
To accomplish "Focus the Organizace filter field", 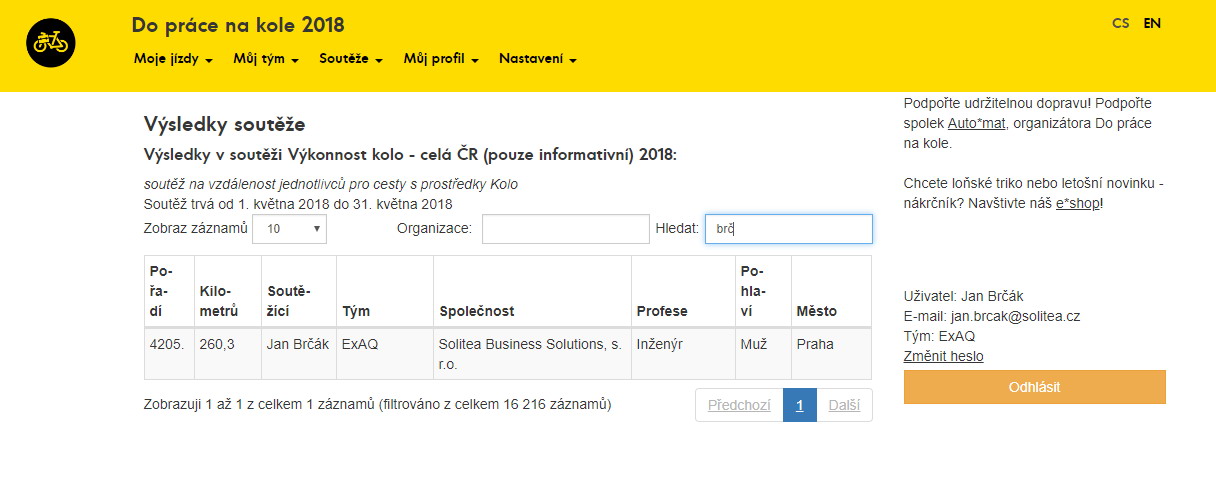I will (565, 229).
